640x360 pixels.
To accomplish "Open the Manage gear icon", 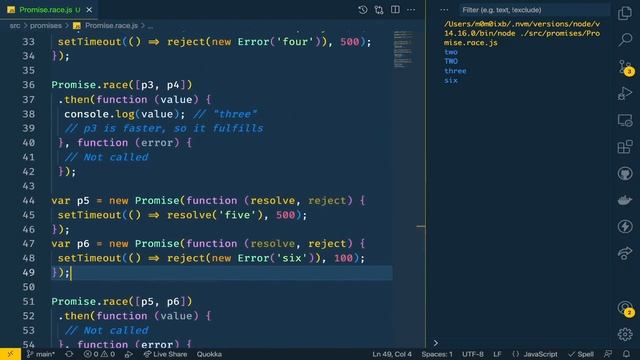I will click(625, 334).
